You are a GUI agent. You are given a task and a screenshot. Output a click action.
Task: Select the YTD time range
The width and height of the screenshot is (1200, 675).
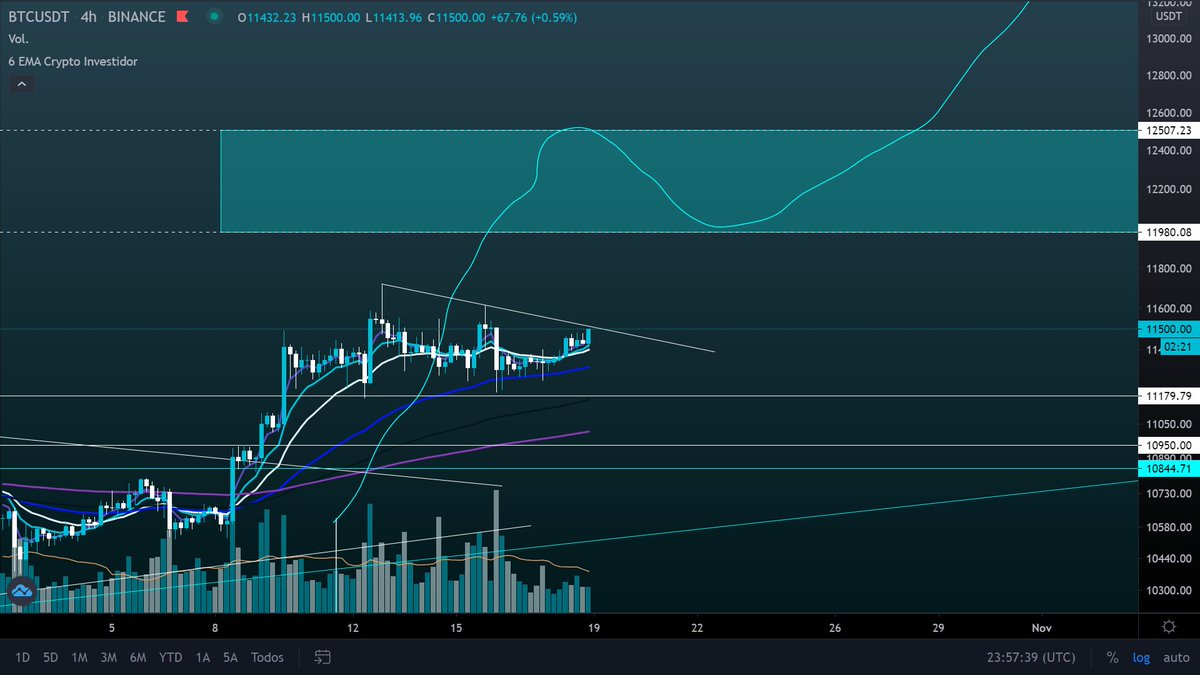171,658
